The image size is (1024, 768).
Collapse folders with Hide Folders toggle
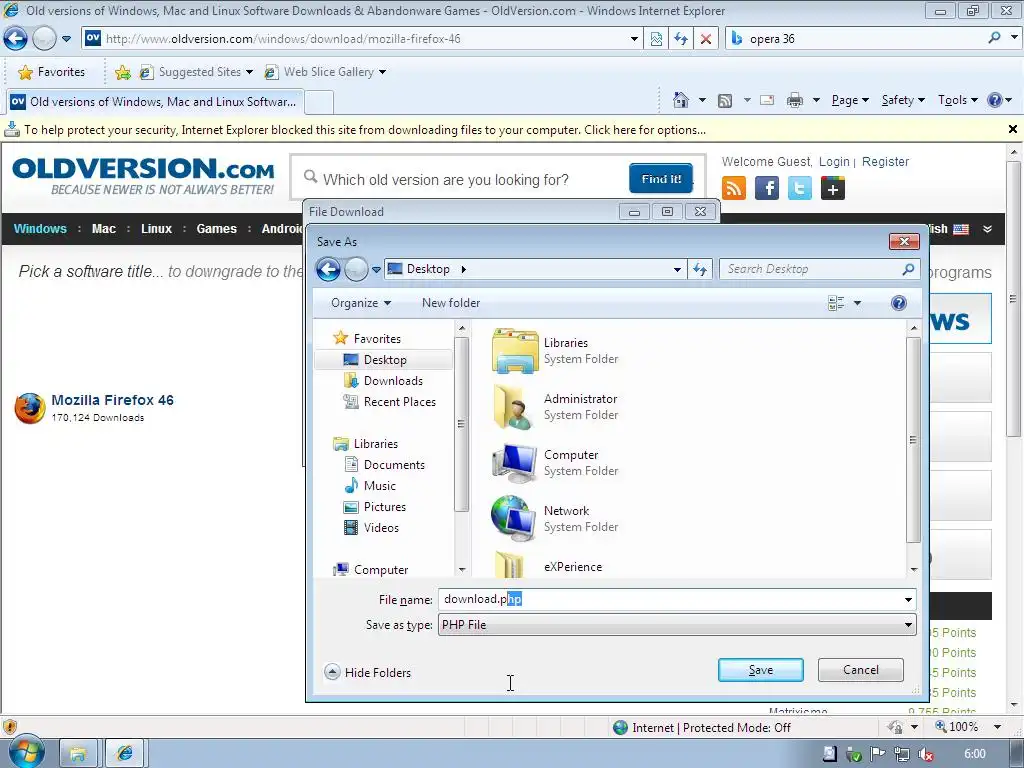[367, 672]
